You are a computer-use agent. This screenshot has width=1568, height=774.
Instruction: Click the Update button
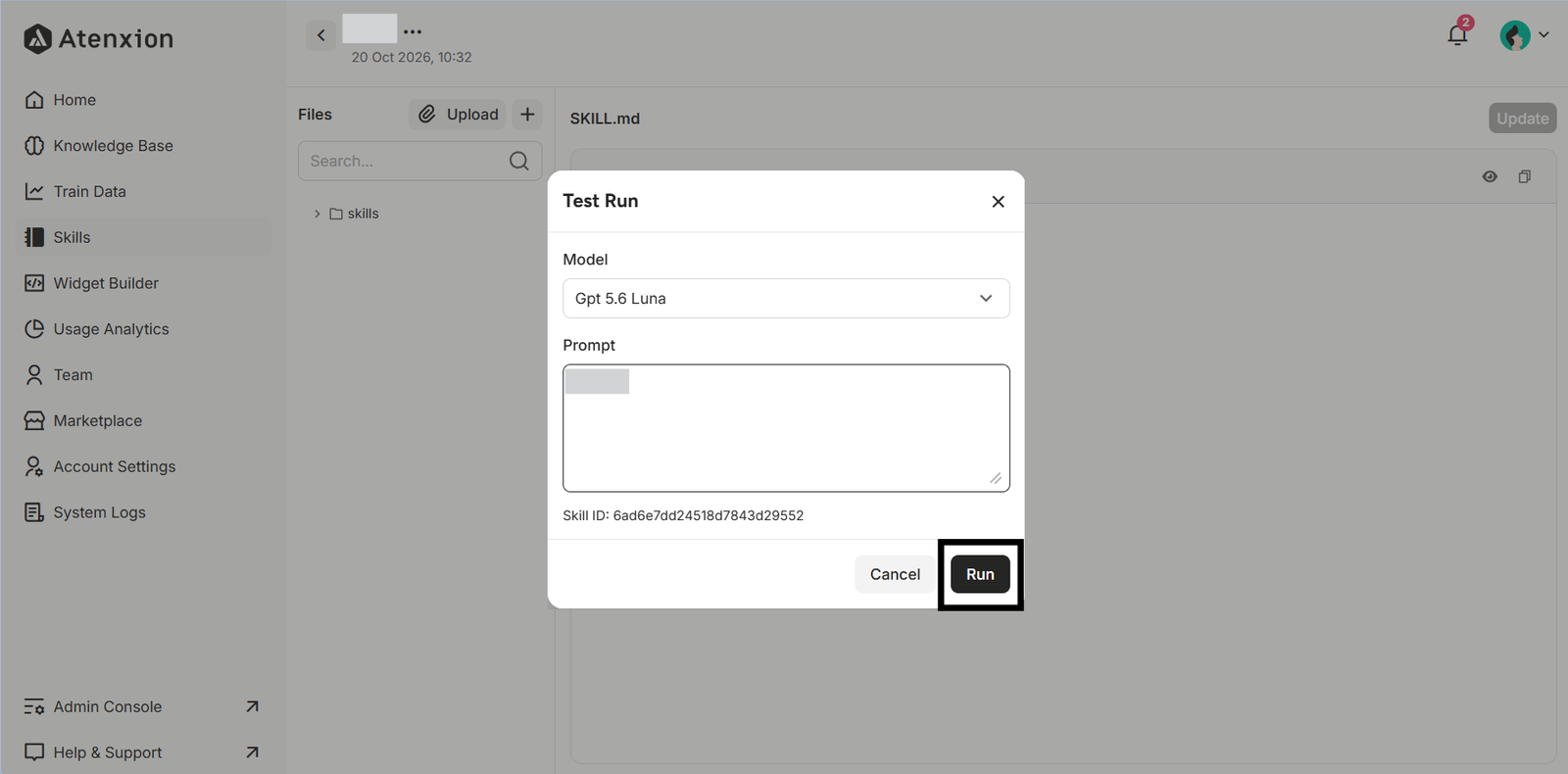1522,119
